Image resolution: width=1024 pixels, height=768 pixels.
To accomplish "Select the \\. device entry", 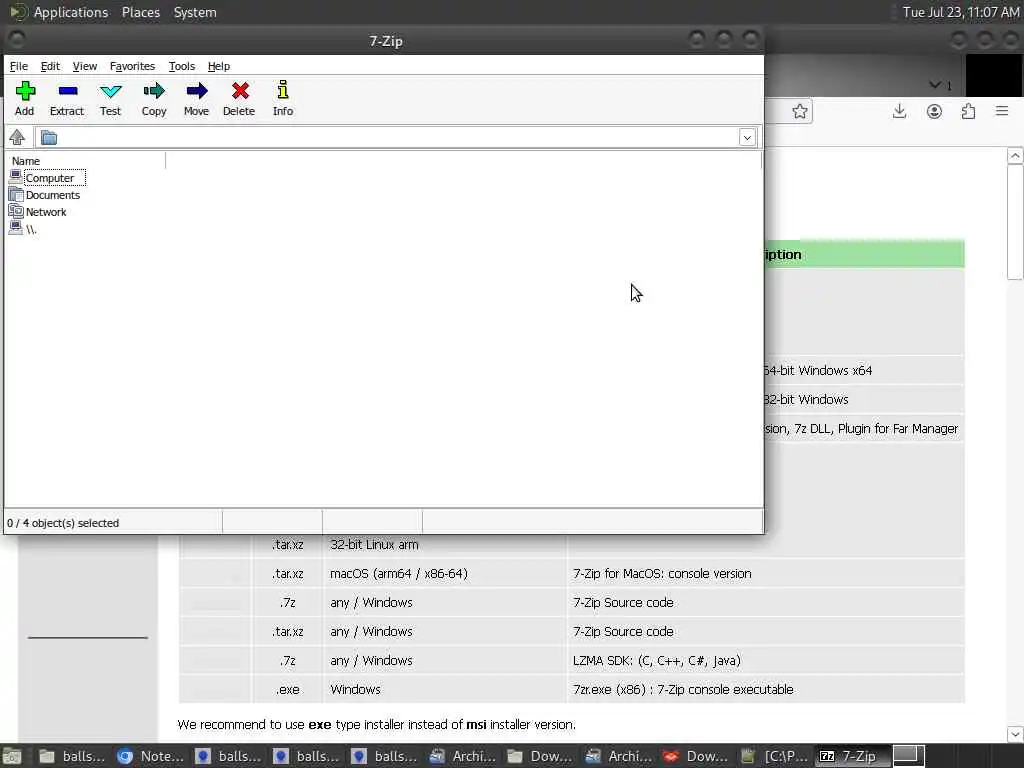I will tap(23, 229).
